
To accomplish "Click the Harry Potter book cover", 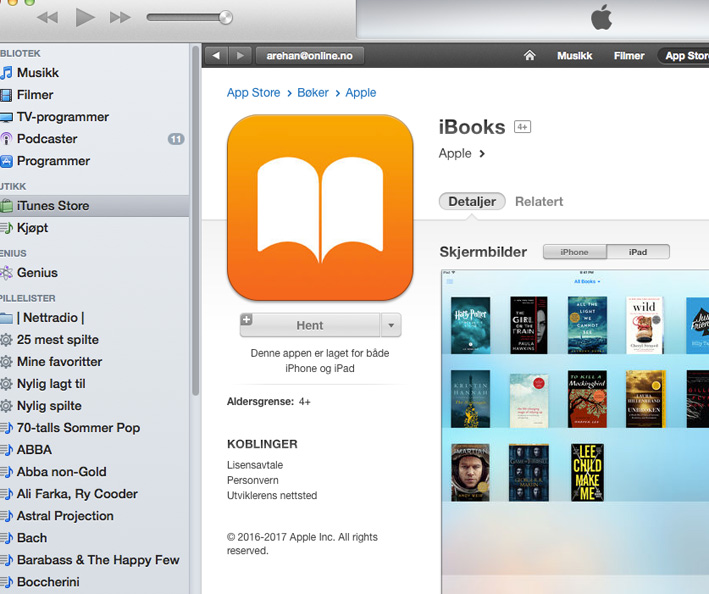I will coord(470,325).
